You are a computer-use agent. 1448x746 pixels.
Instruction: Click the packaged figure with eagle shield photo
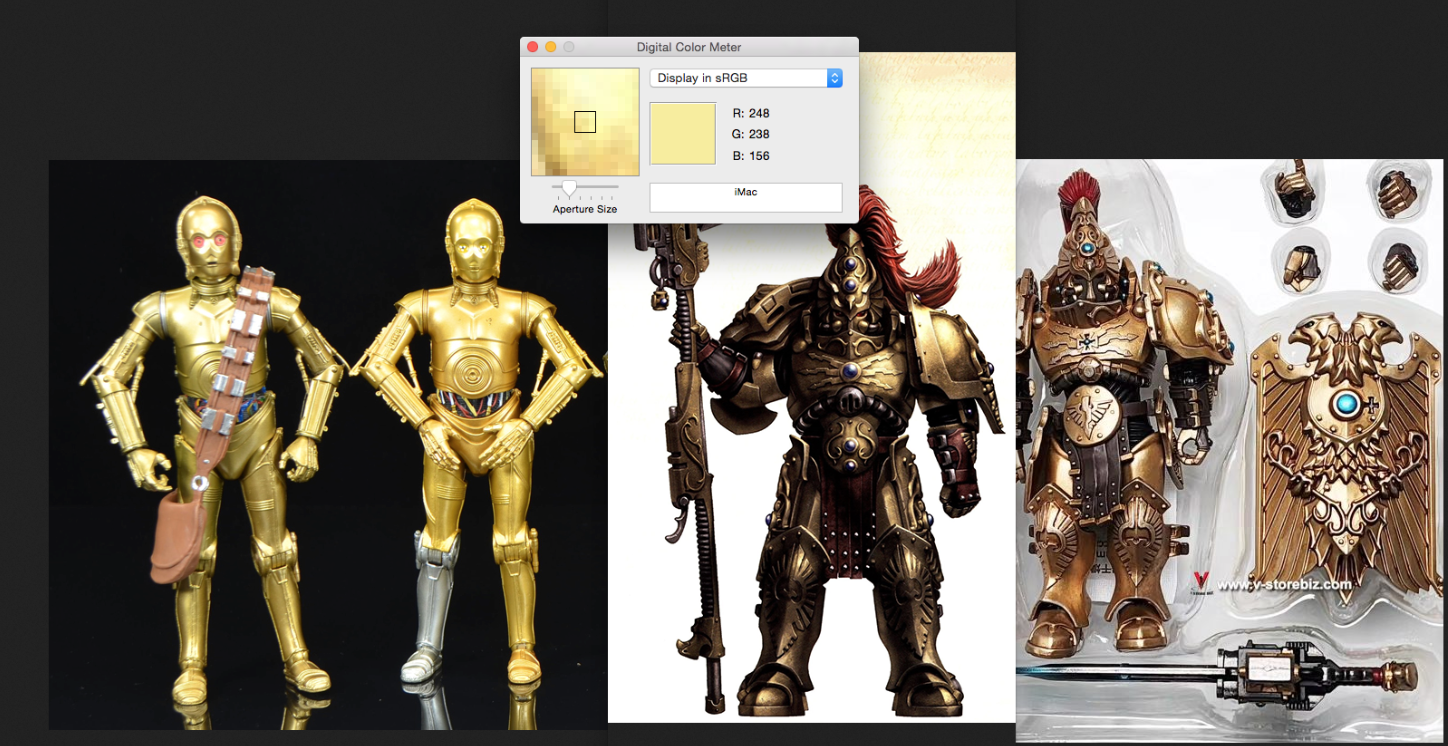click(x=1230, y=450)
